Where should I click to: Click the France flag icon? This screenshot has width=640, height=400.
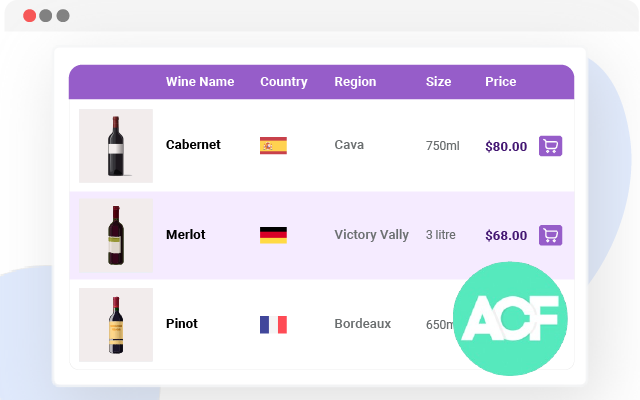point(273,324)
